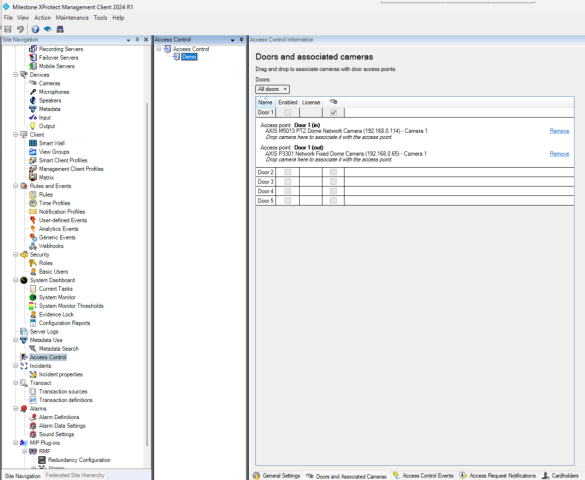The width and height of the screenshot is (585, 480).
Task: Click the Undo toolbar icon
Action: 21,29
